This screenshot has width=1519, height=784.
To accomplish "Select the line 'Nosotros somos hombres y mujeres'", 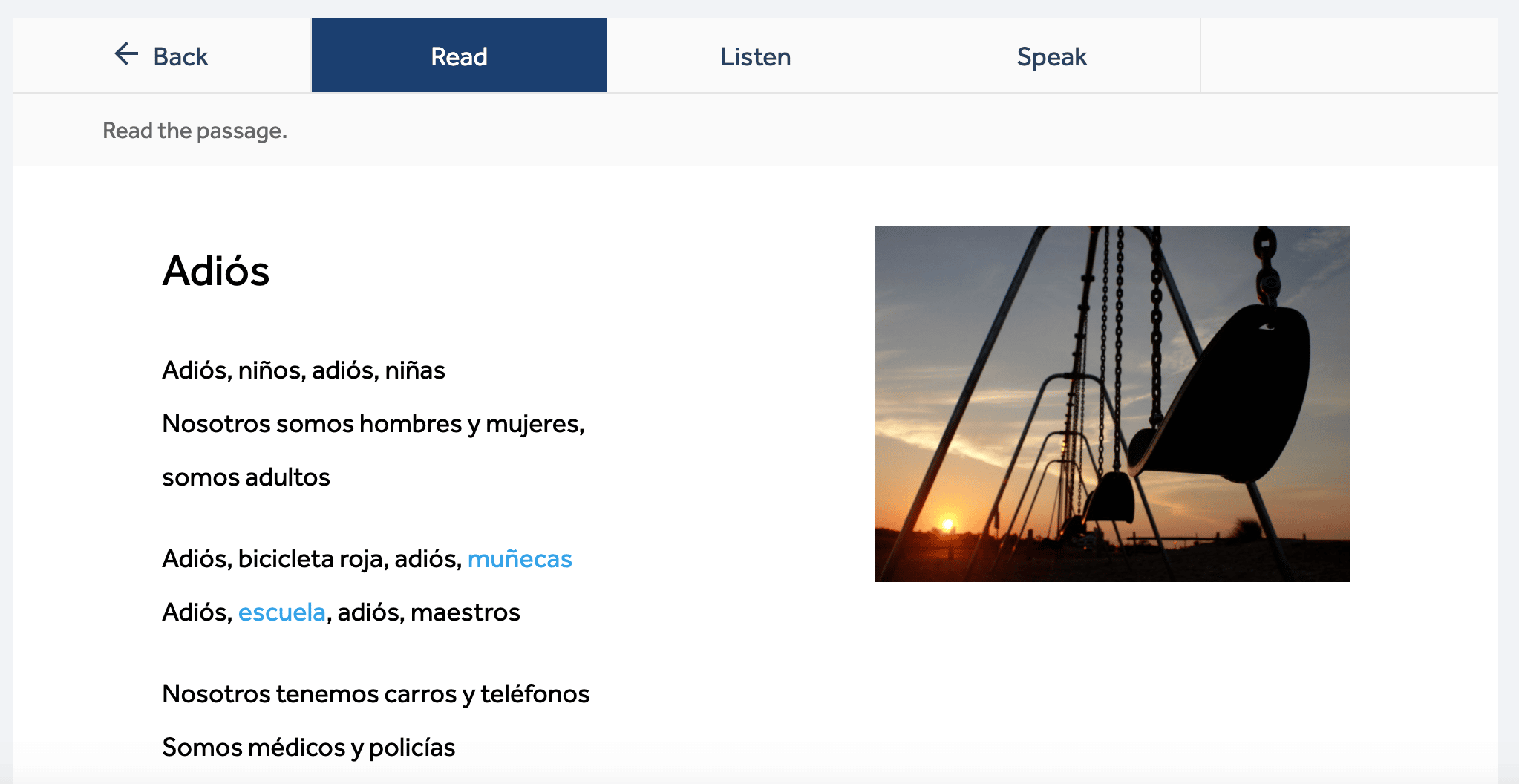I will [373, 424].
